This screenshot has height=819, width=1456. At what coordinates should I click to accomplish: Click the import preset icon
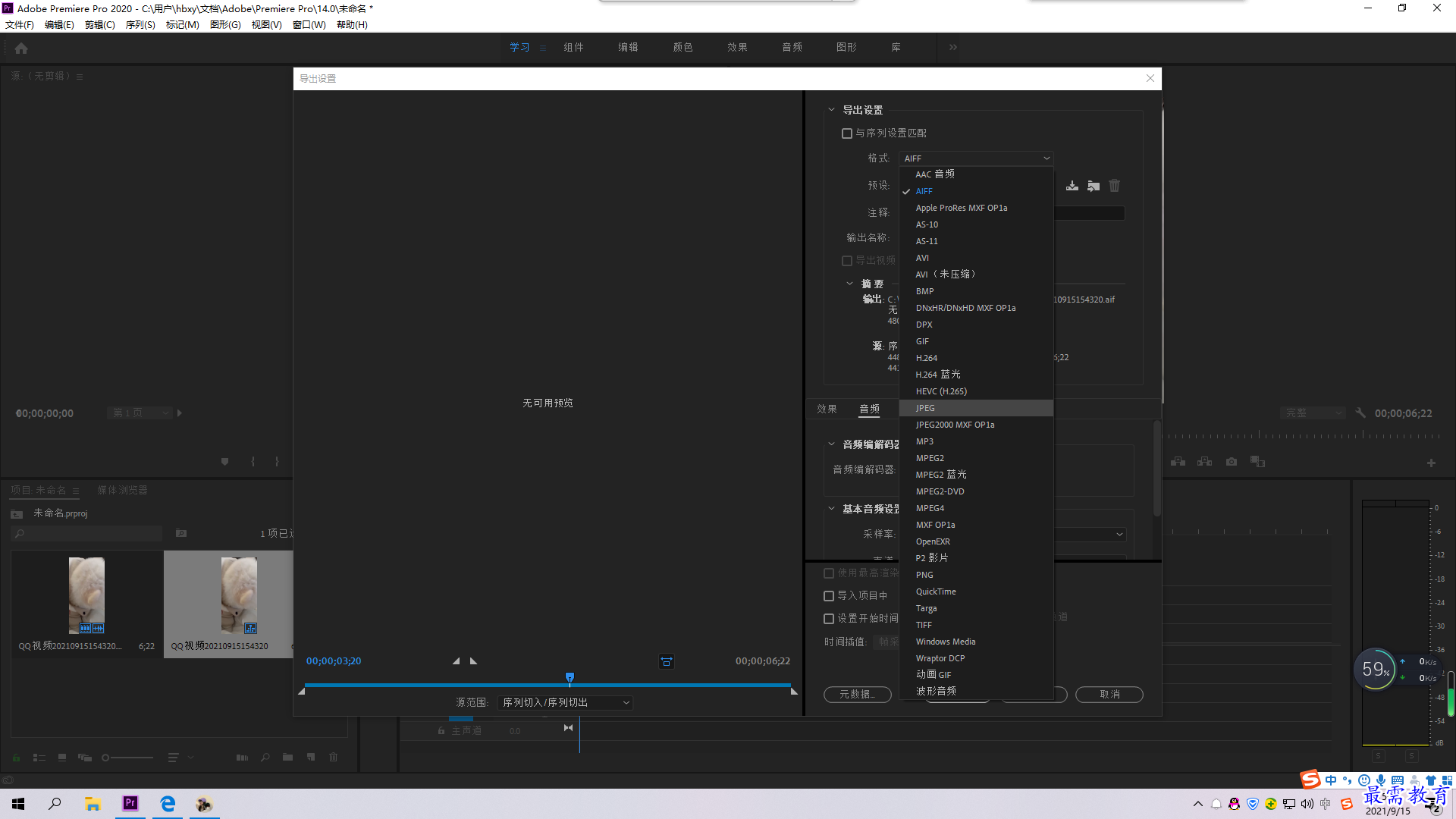click(x=1094, y=186)
